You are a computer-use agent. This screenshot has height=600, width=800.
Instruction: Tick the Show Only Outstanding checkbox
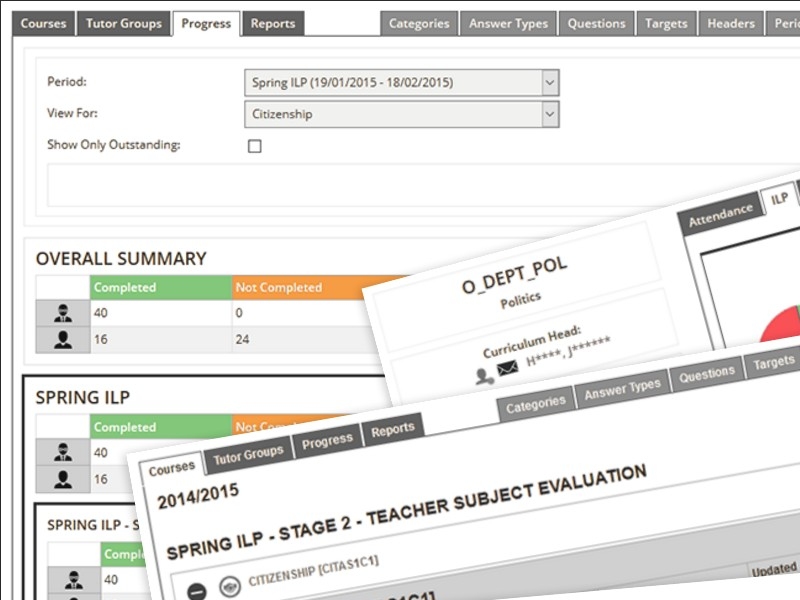255,146
